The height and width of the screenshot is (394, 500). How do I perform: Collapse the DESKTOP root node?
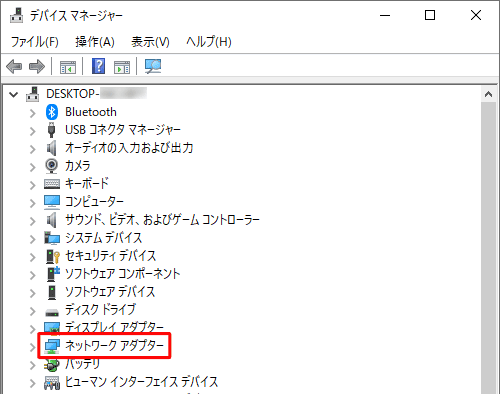(14, 95)
